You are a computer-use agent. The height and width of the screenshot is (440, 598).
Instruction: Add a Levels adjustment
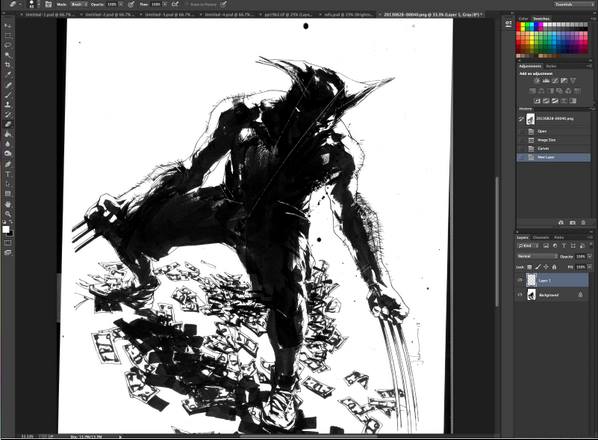pyautogui.click(x=546, y=81)
